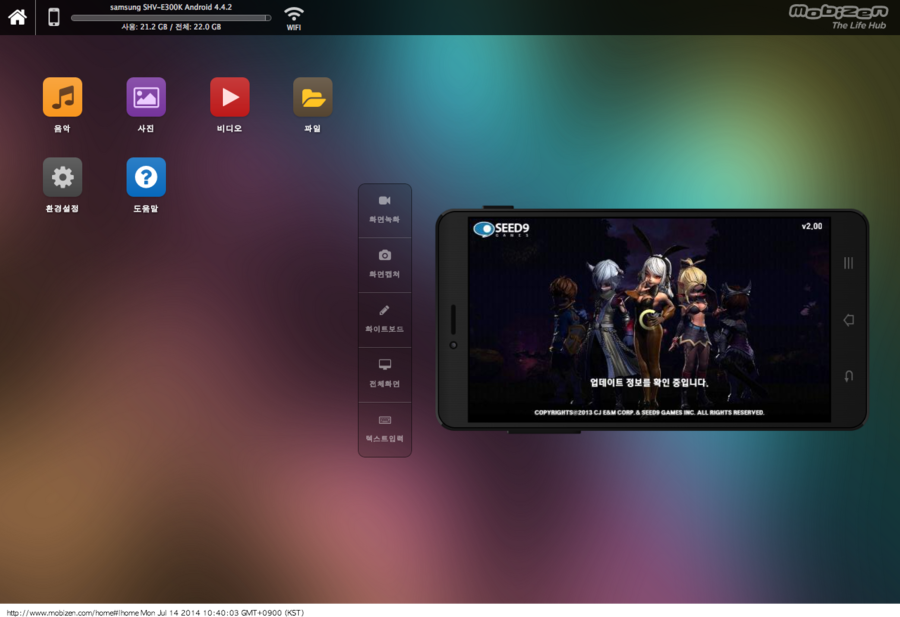Take a 화면캡처 screen capture
This screenshot has width=900, height=617.
click(x=385, y=265)
